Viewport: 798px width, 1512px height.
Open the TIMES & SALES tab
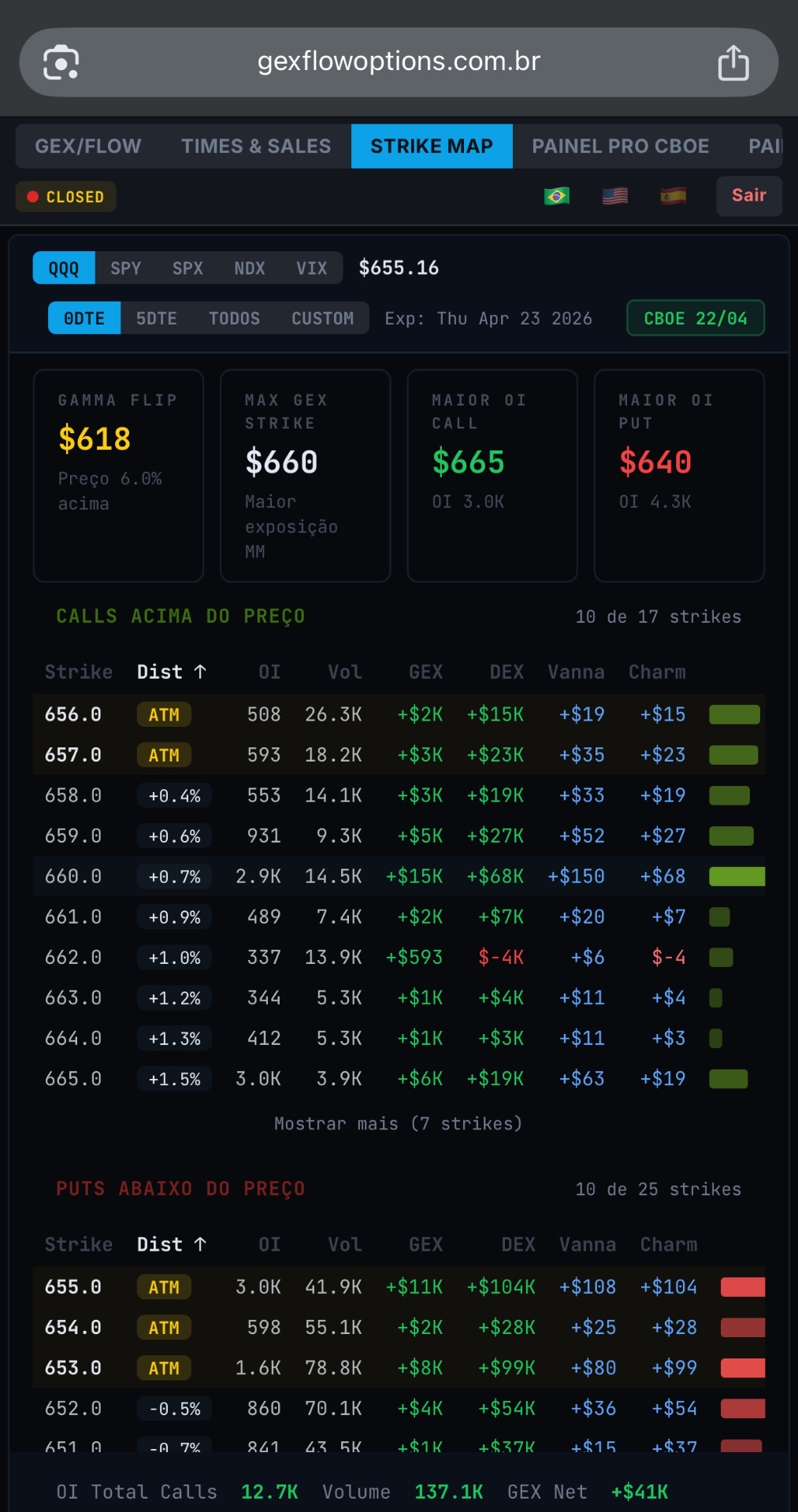256,146
